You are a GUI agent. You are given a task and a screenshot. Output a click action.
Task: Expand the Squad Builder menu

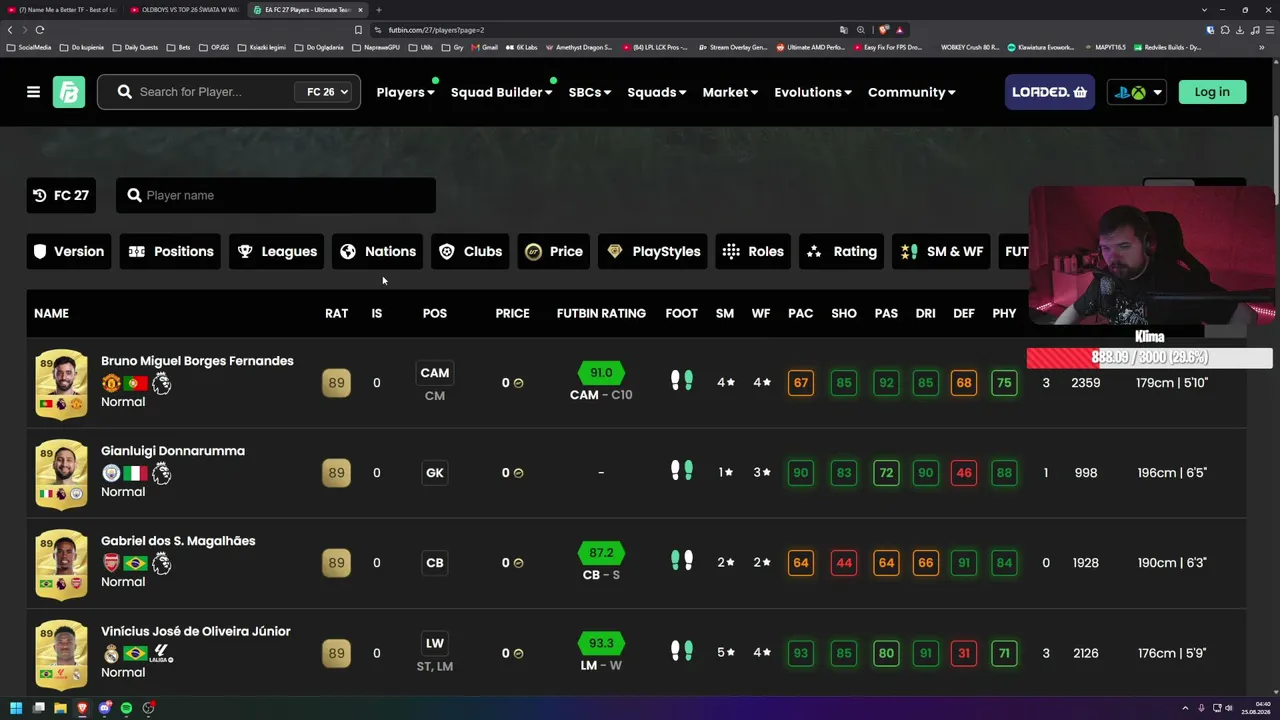click(501, 92)
